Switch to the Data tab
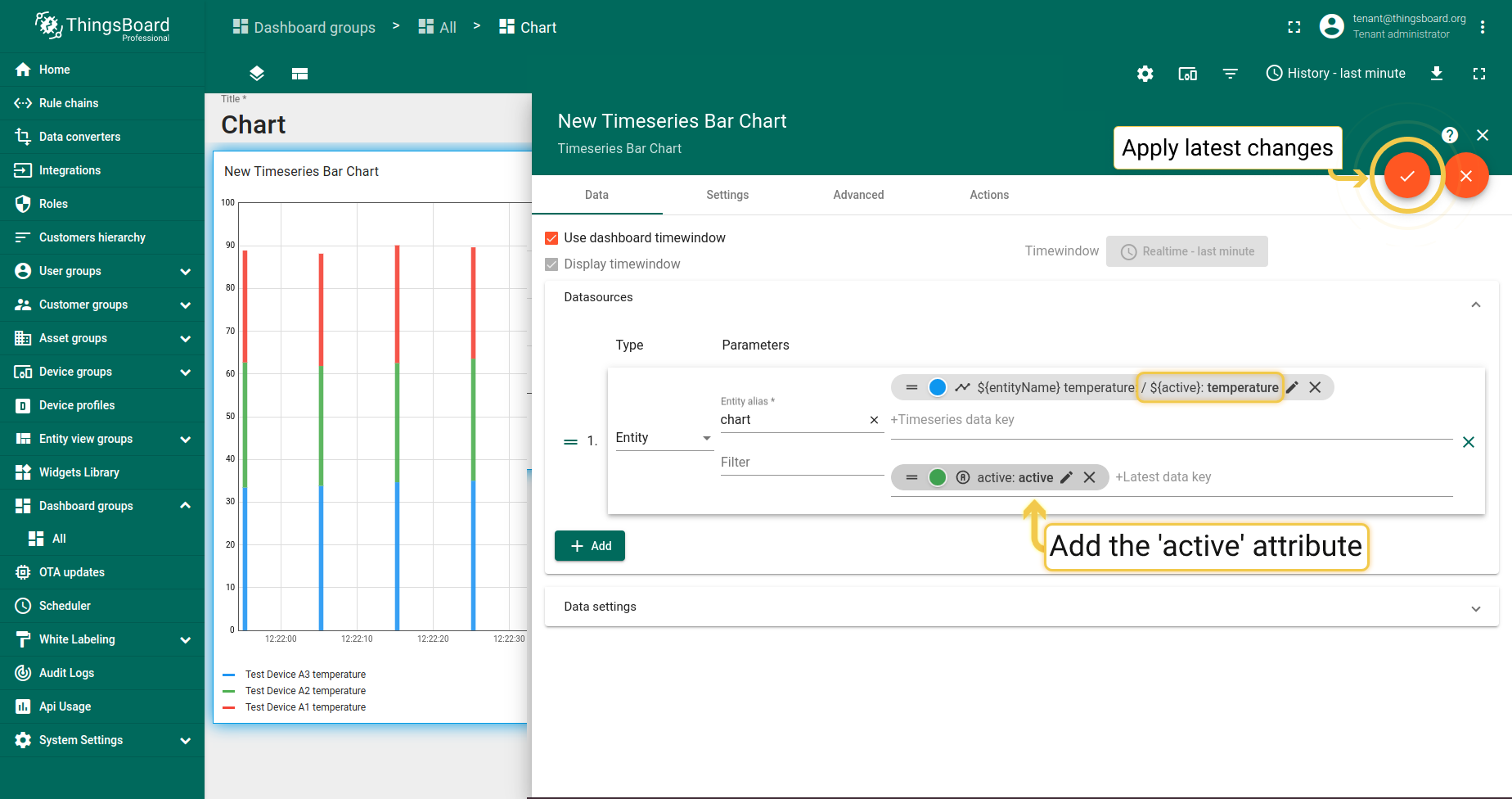This screenshot has width=1512, height=799. 596,195
